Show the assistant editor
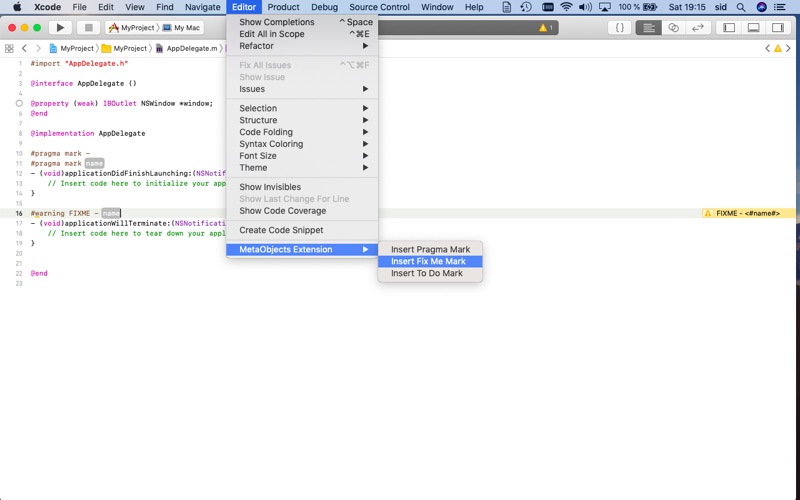 673,28
